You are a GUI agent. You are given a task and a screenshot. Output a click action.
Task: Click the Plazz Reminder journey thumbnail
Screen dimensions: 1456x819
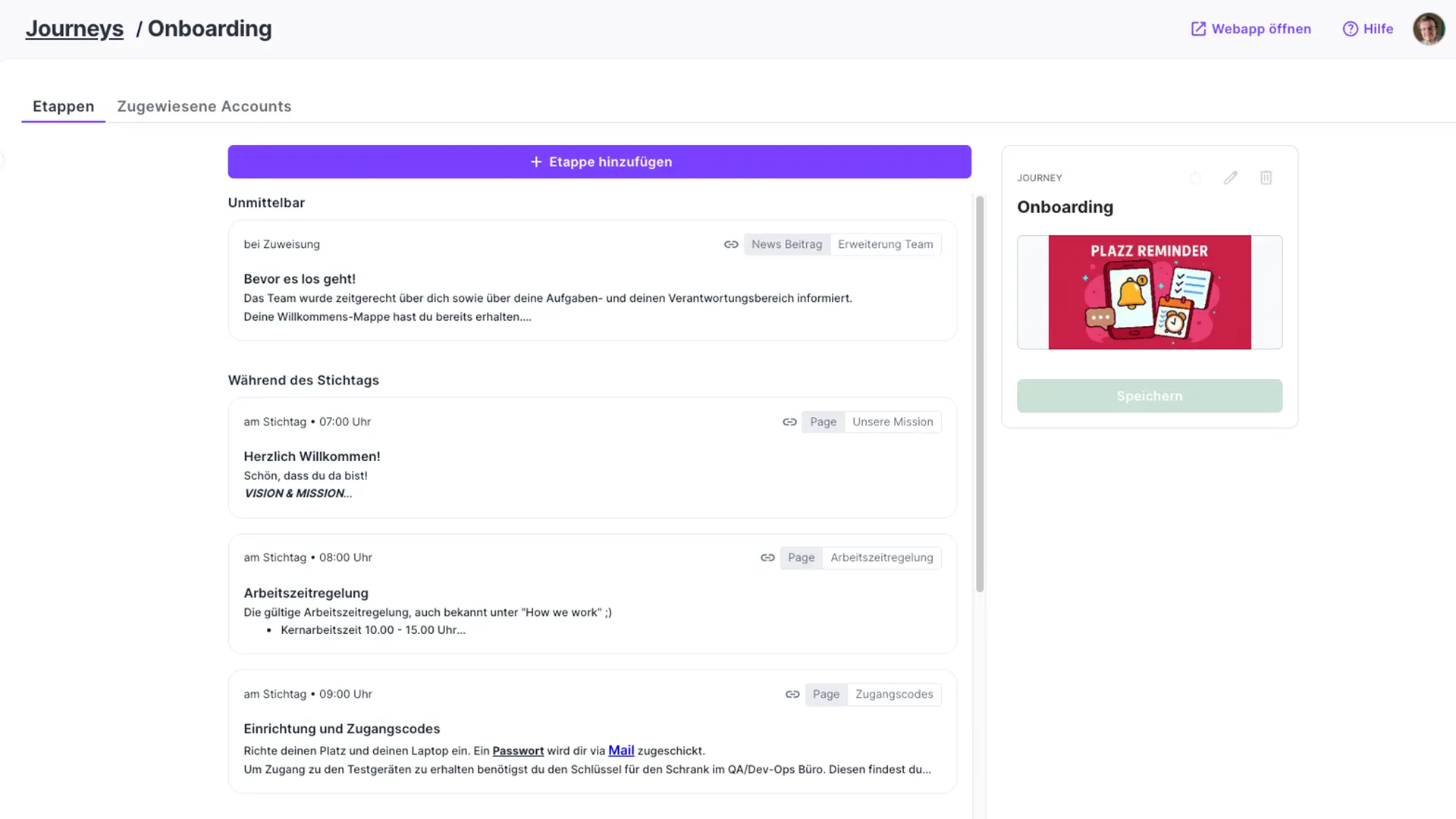[1149, 292]
